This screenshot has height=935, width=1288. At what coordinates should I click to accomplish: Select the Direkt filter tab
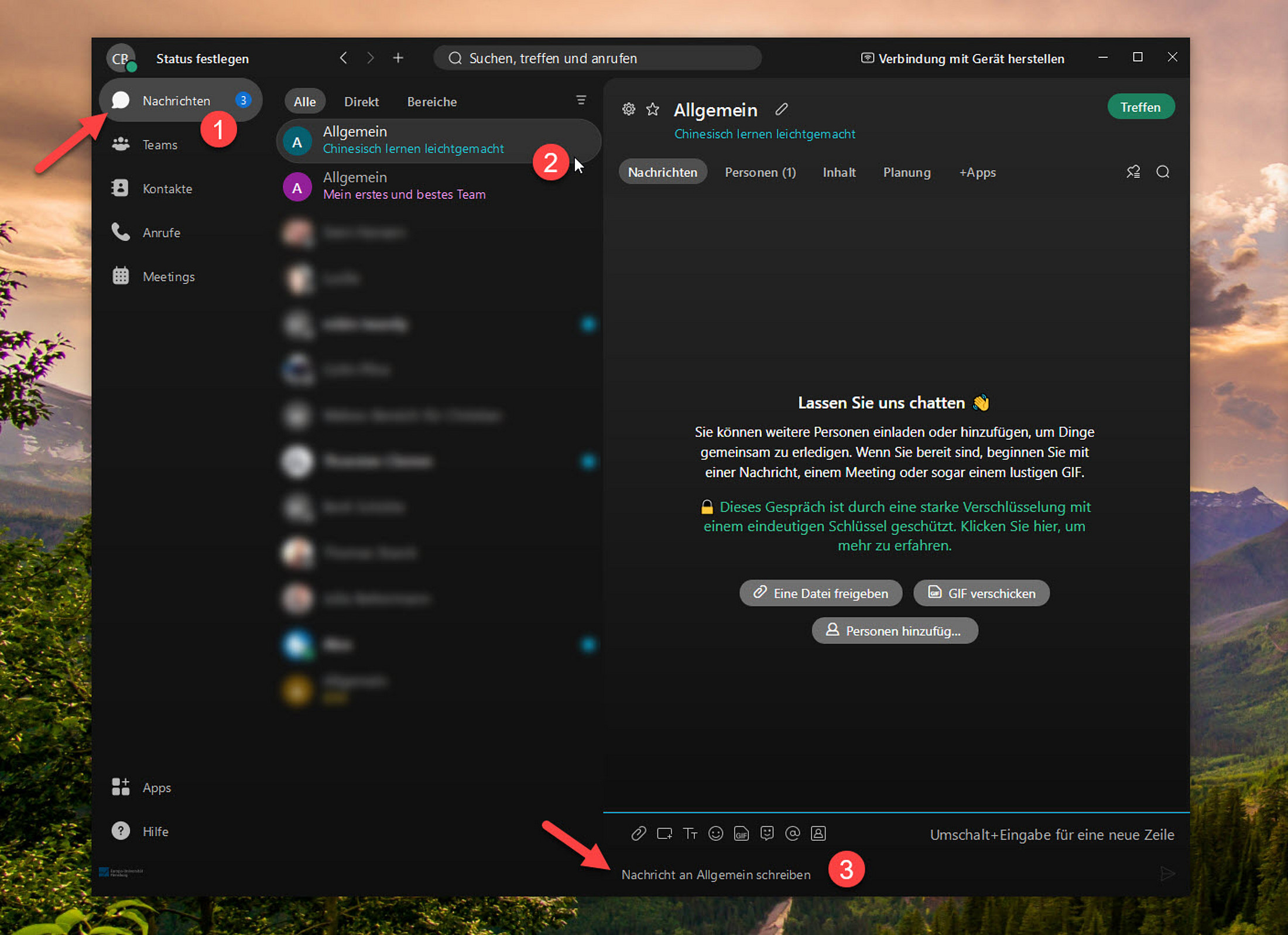click(361, 102)
